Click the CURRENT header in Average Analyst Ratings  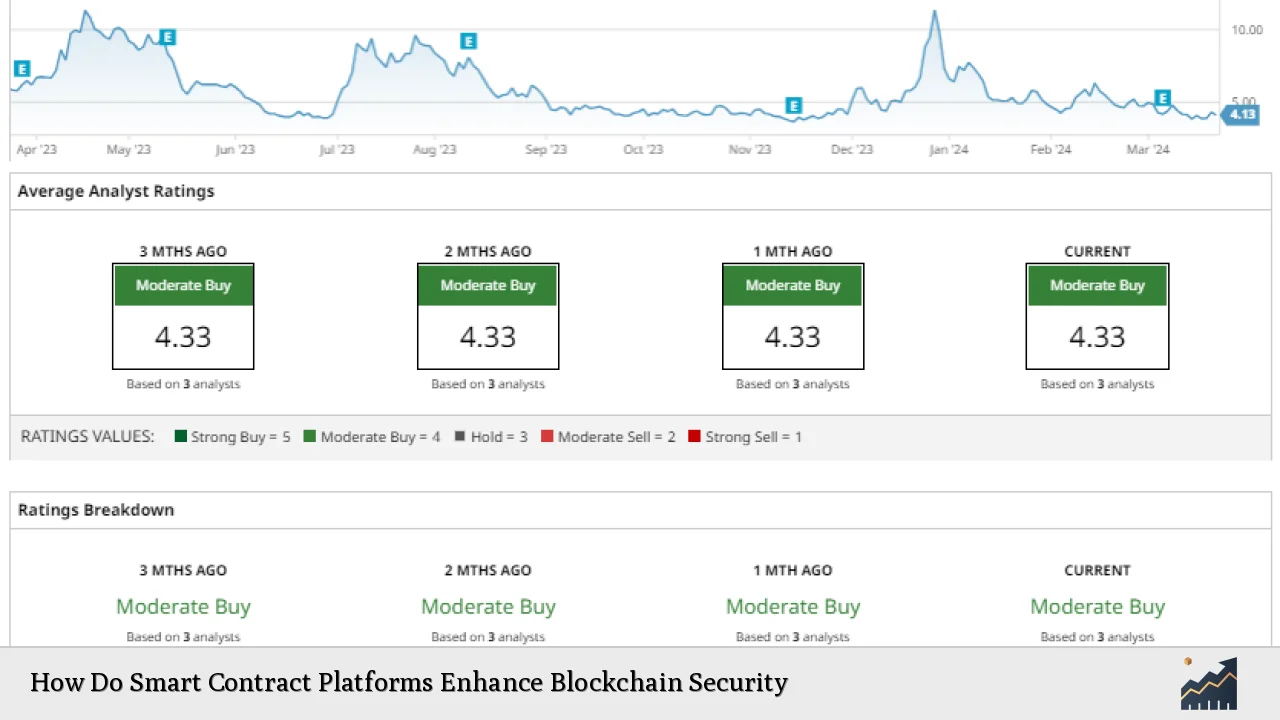coord(1097,251)
